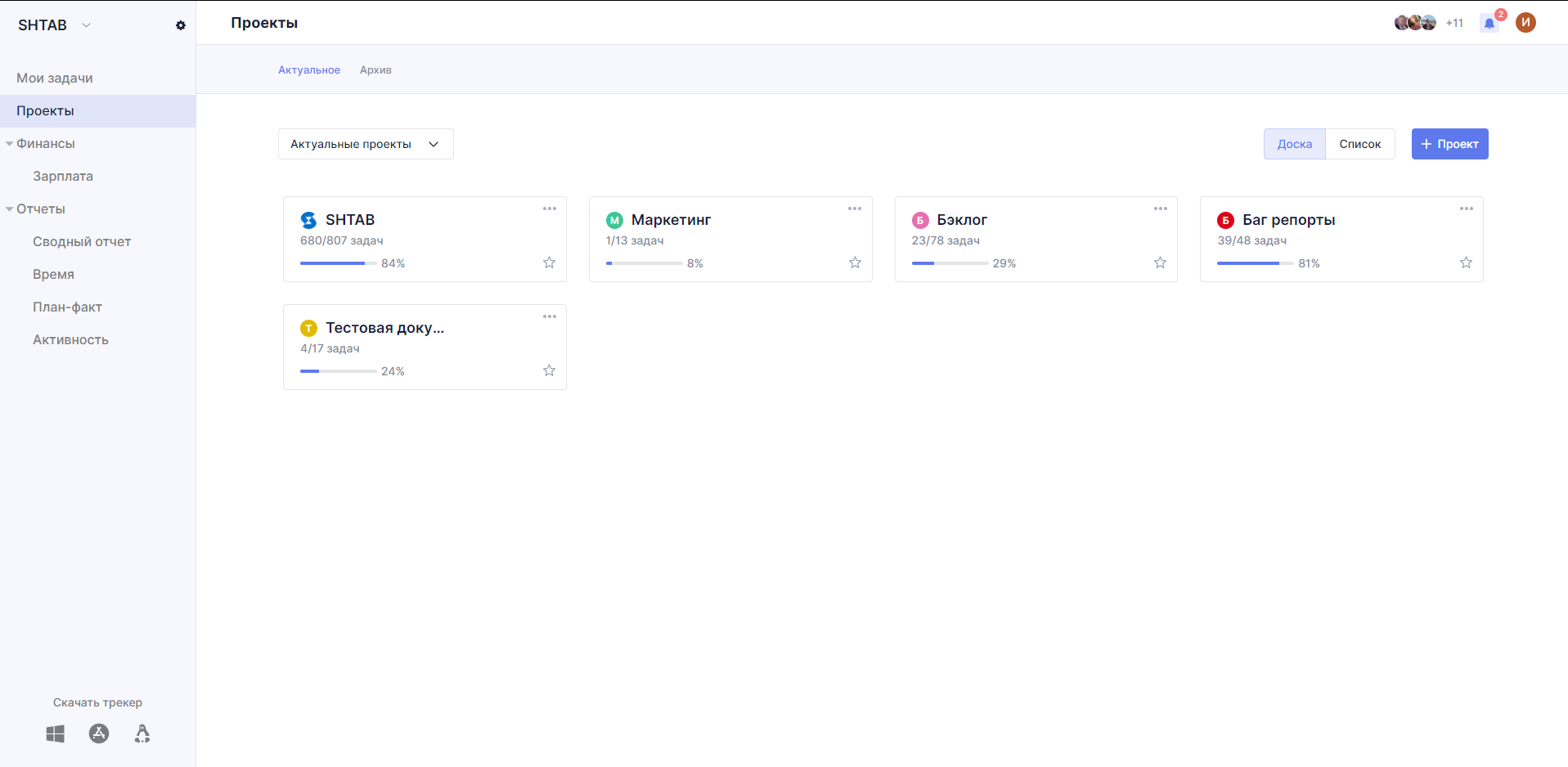
Task: Click the 1/13 задач count
Action: click(x=635, y=240)
